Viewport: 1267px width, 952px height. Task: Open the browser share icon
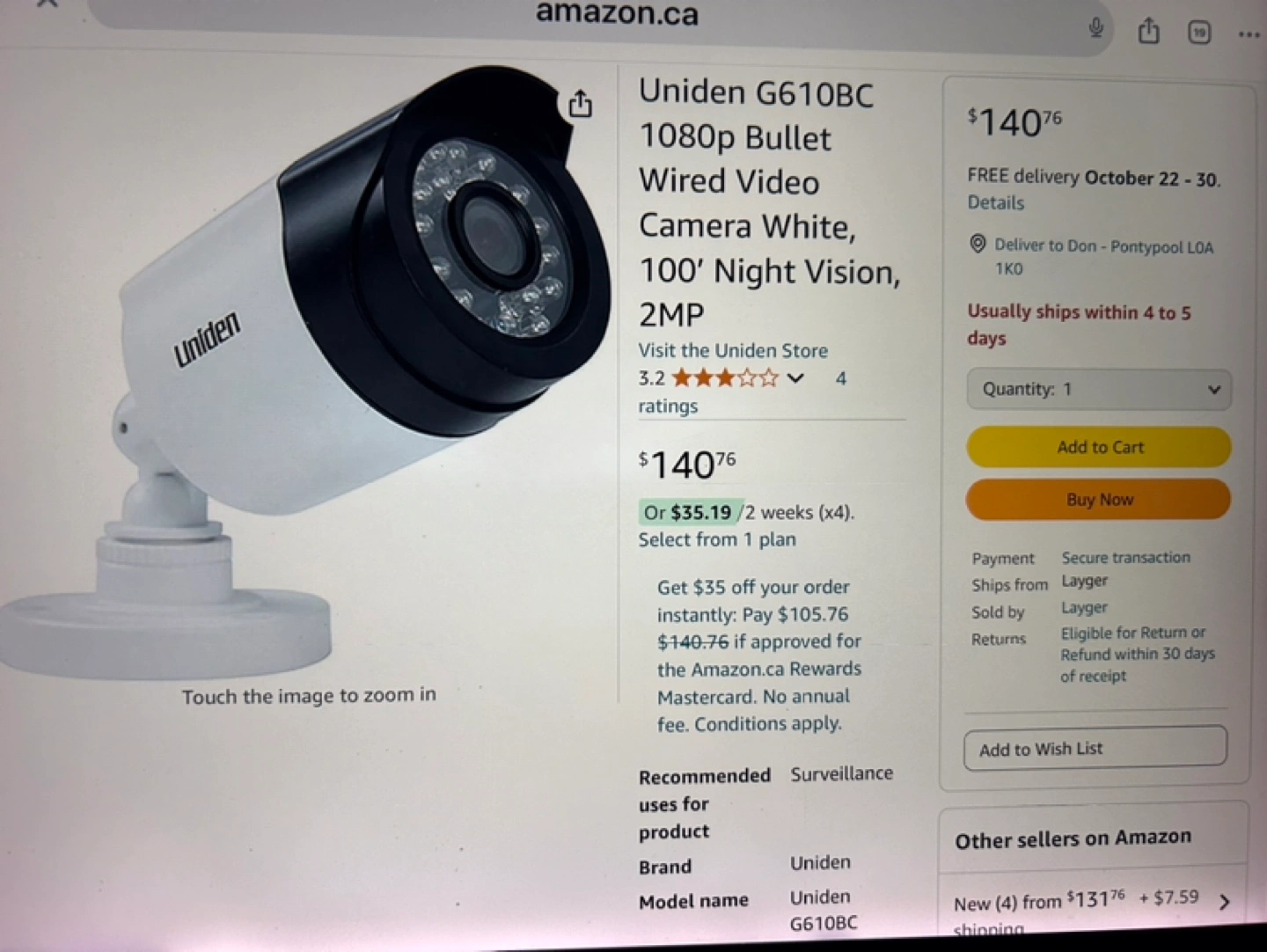[x=1148, y=32]
